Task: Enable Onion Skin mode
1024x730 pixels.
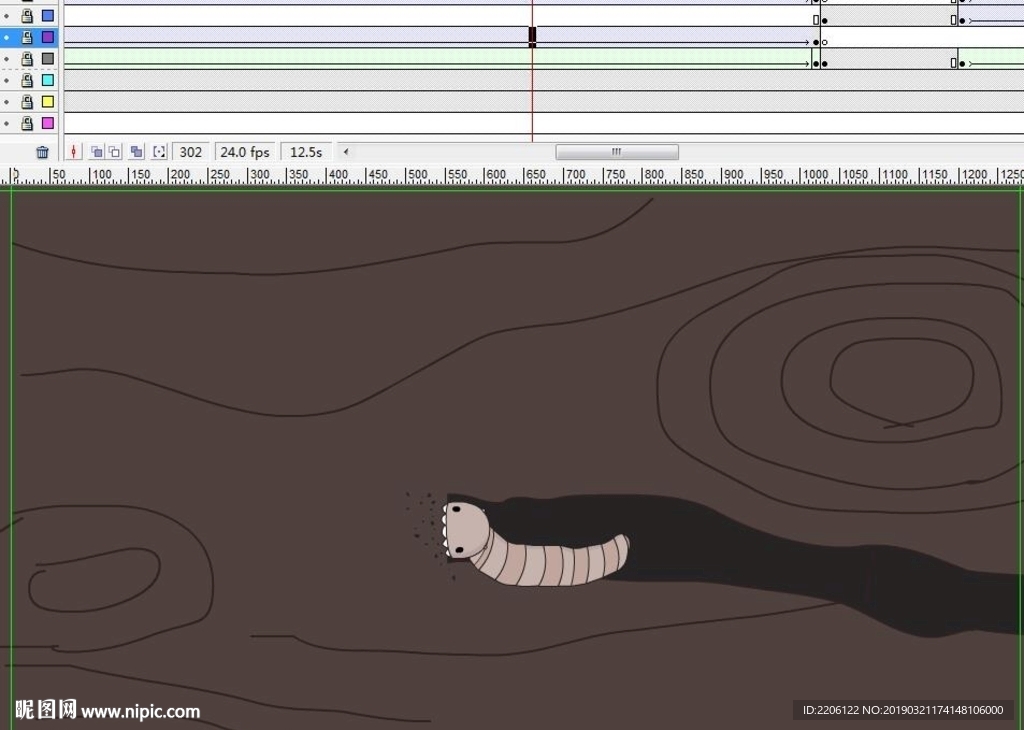Action: (x=97, y=152)
